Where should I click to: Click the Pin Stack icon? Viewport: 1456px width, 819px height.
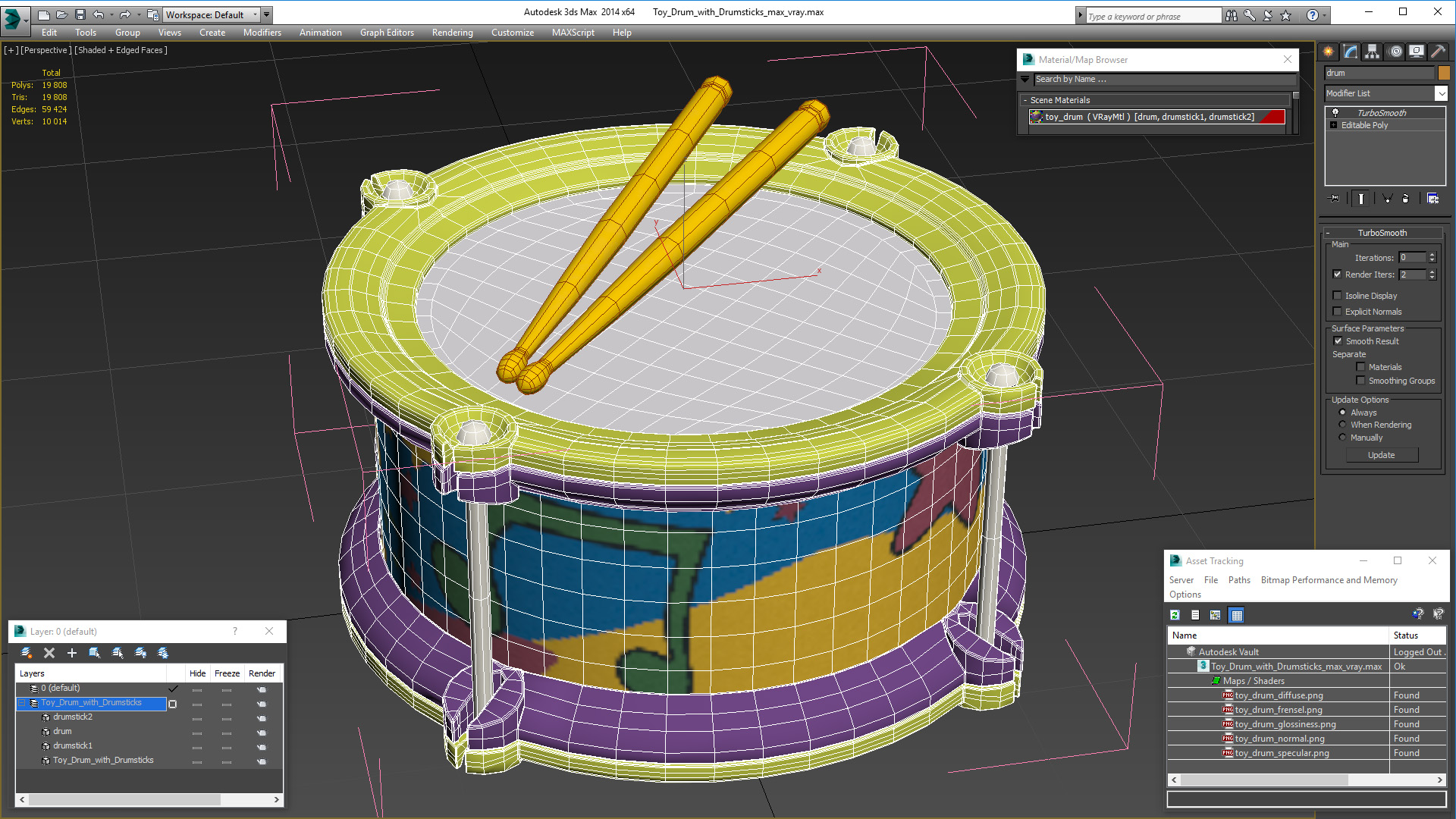(1335, 199)
